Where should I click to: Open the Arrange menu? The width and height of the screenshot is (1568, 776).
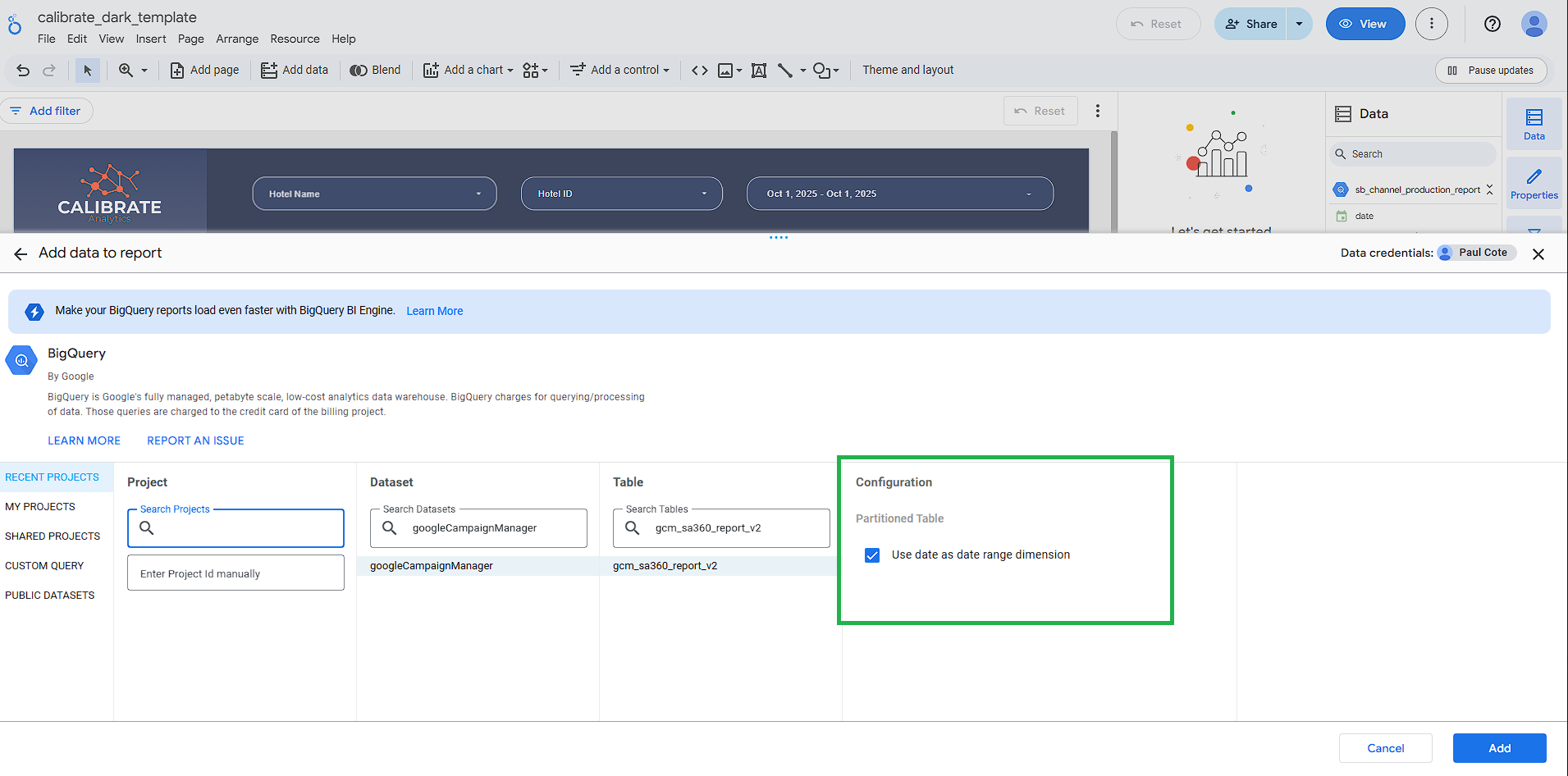[x=237, y=39]
